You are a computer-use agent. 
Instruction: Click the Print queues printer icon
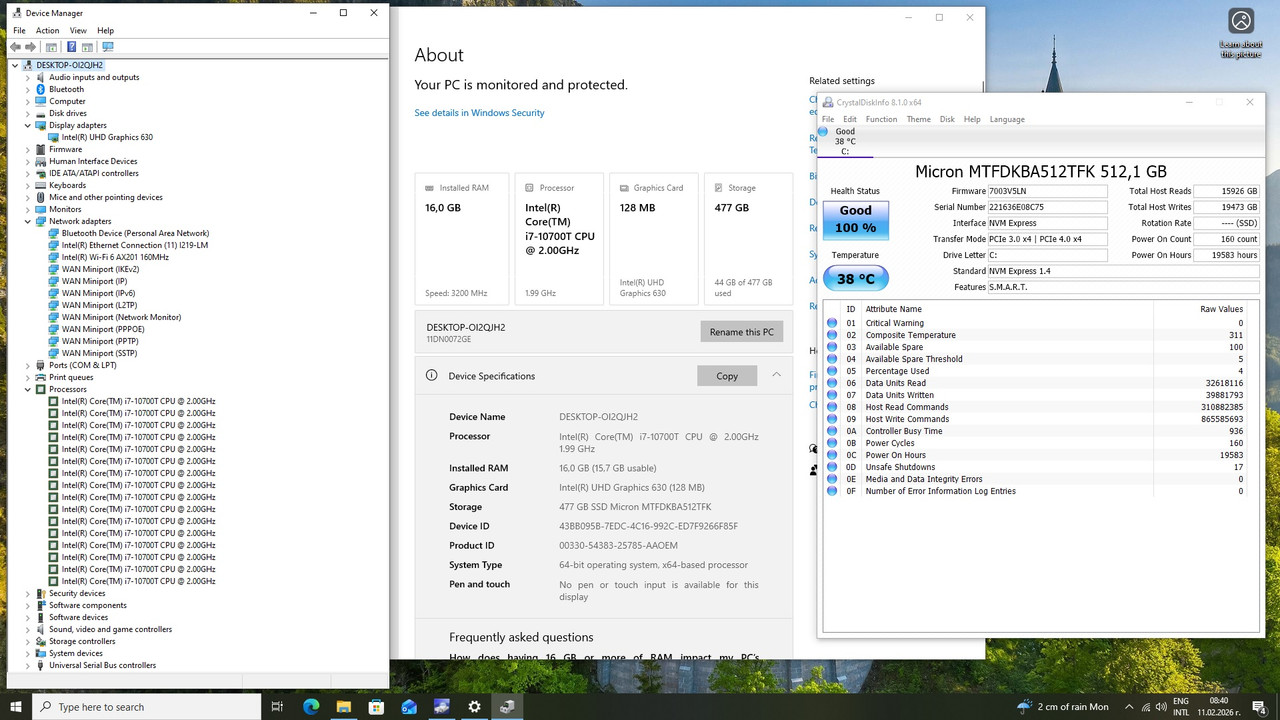41,377
